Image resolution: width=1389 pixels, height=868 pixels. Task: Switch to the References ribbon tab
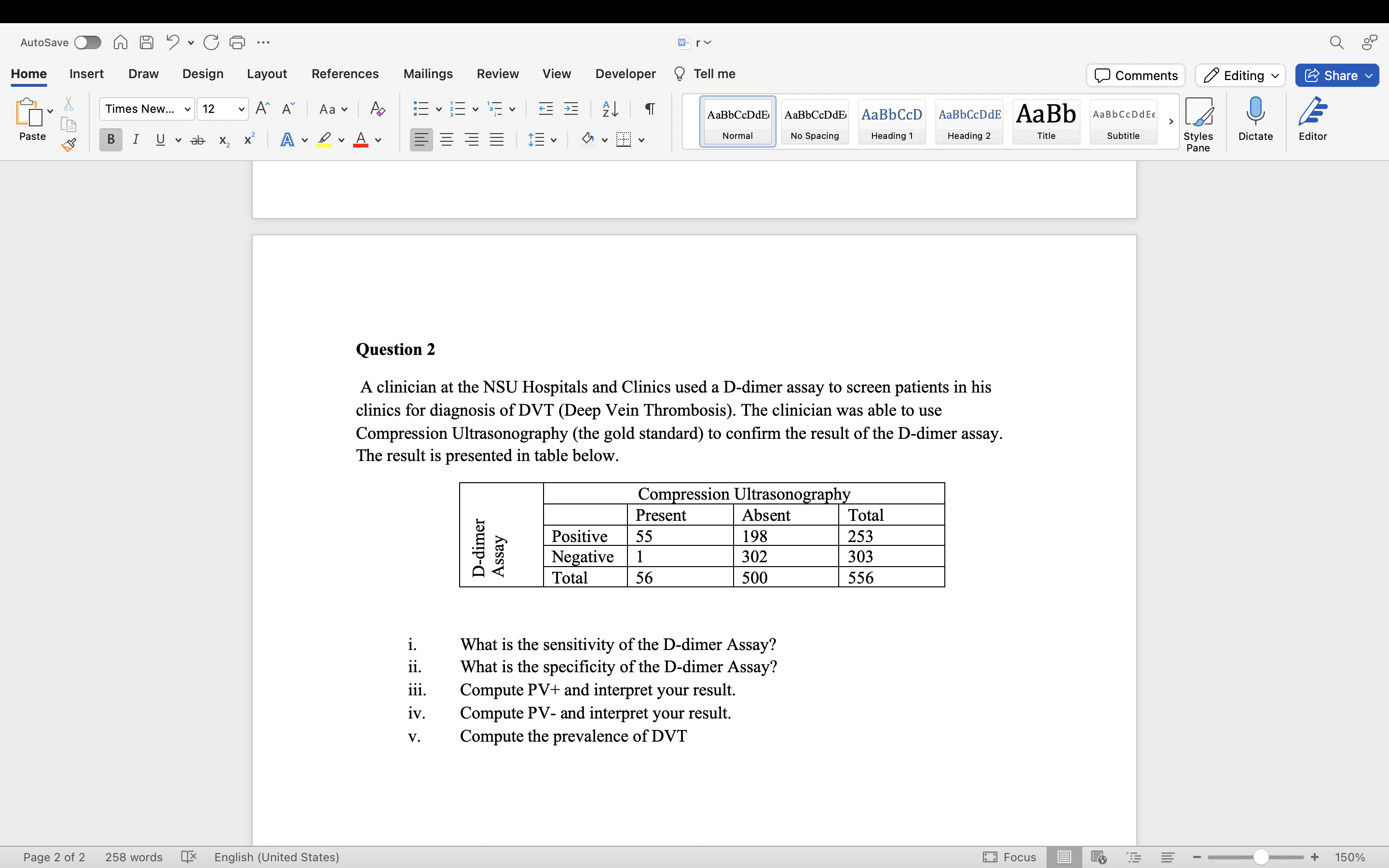[x=345, y=73]
